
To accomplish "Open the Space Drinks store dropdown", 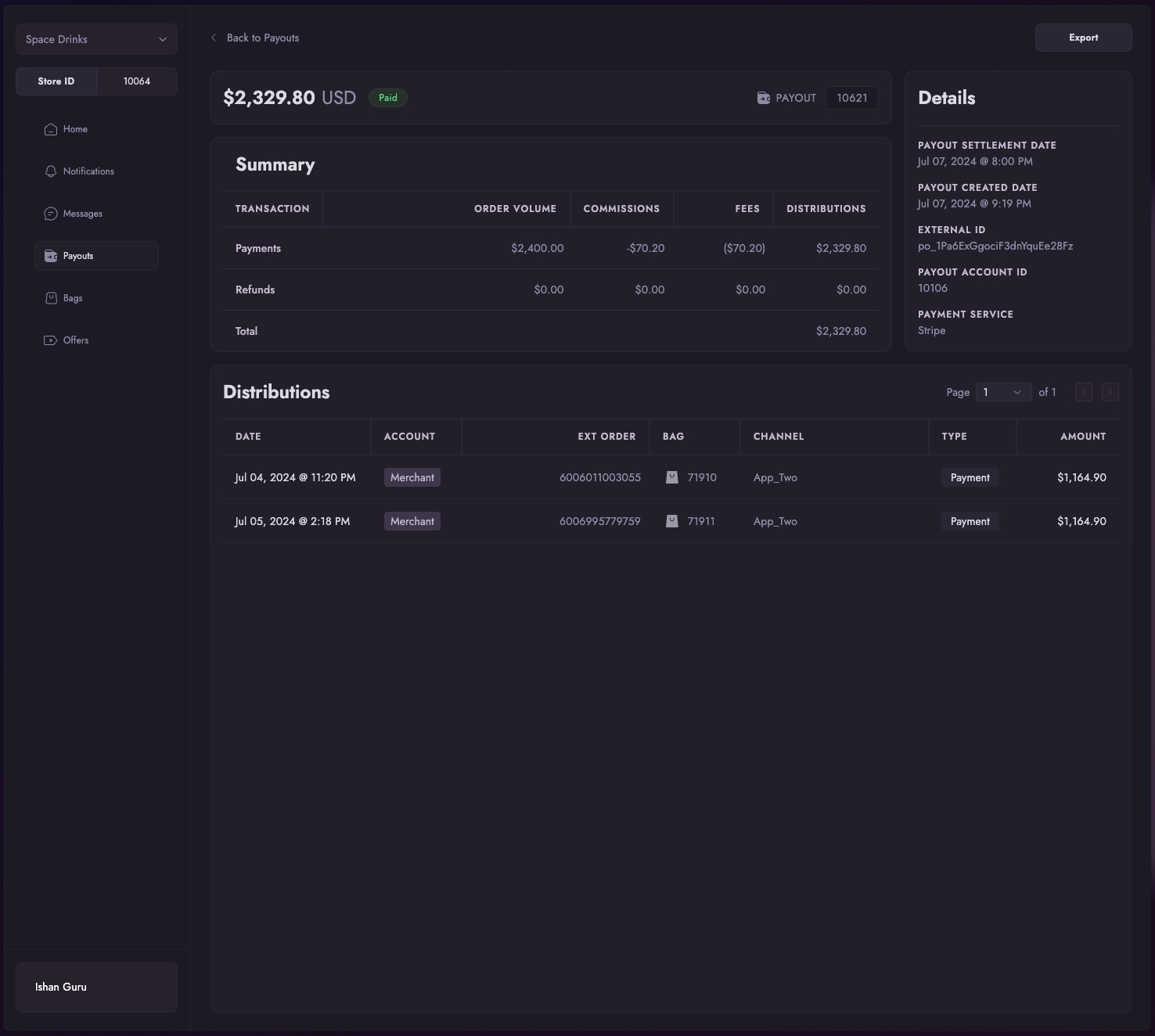I will (x=96, y=39).
